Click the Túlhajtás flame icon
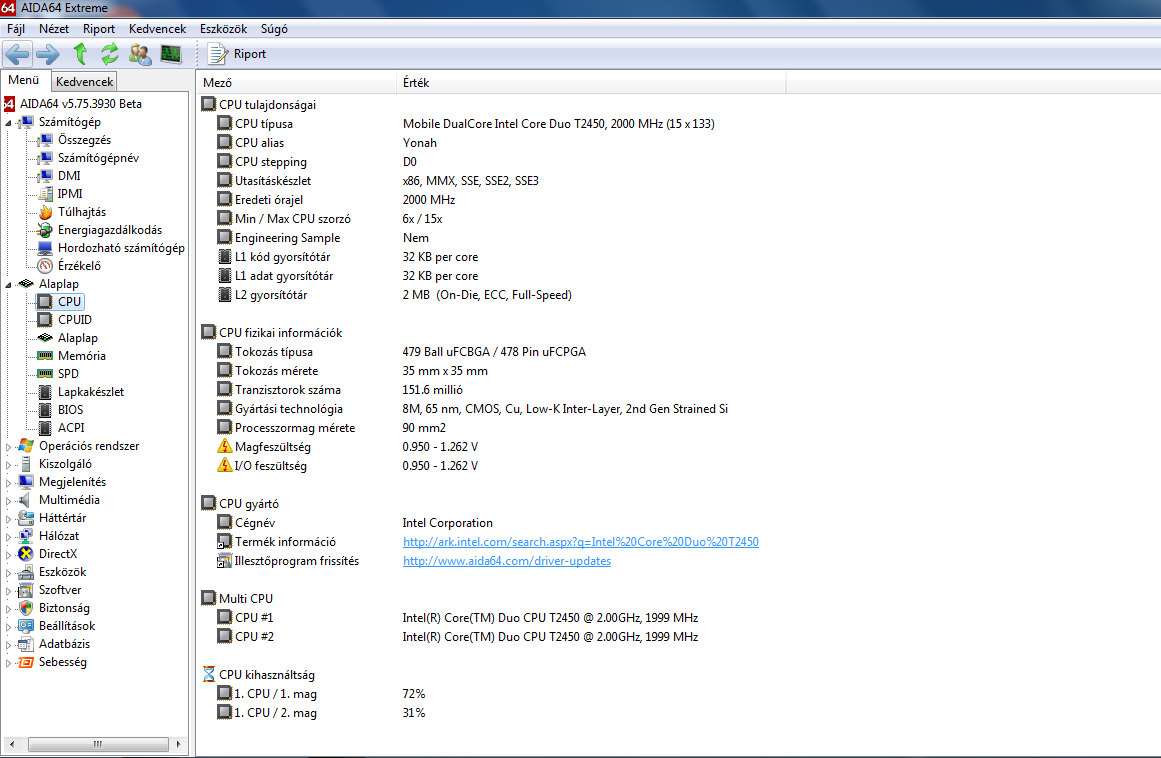The width and height of the screenshot is (1161, 758). [x=45, y=212]
